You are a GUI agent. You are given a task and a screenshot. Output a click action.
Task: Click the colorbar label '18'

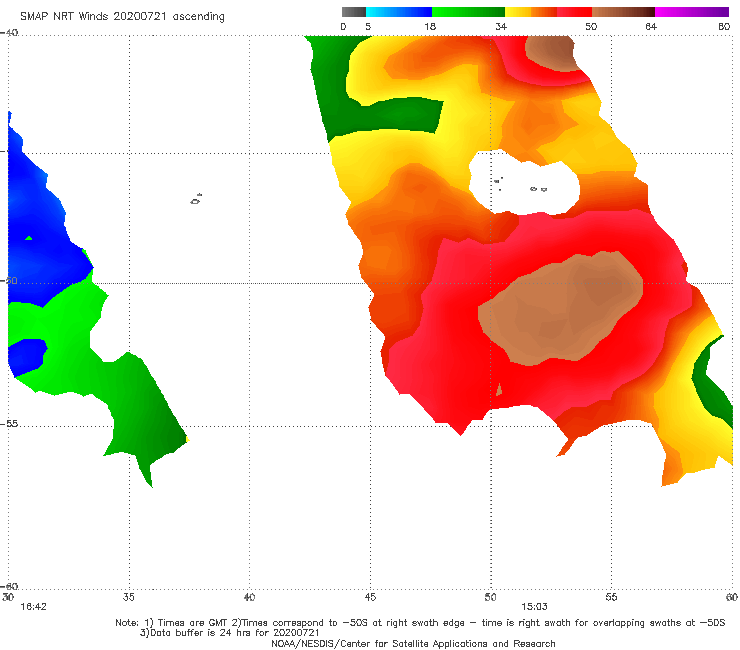430,27
